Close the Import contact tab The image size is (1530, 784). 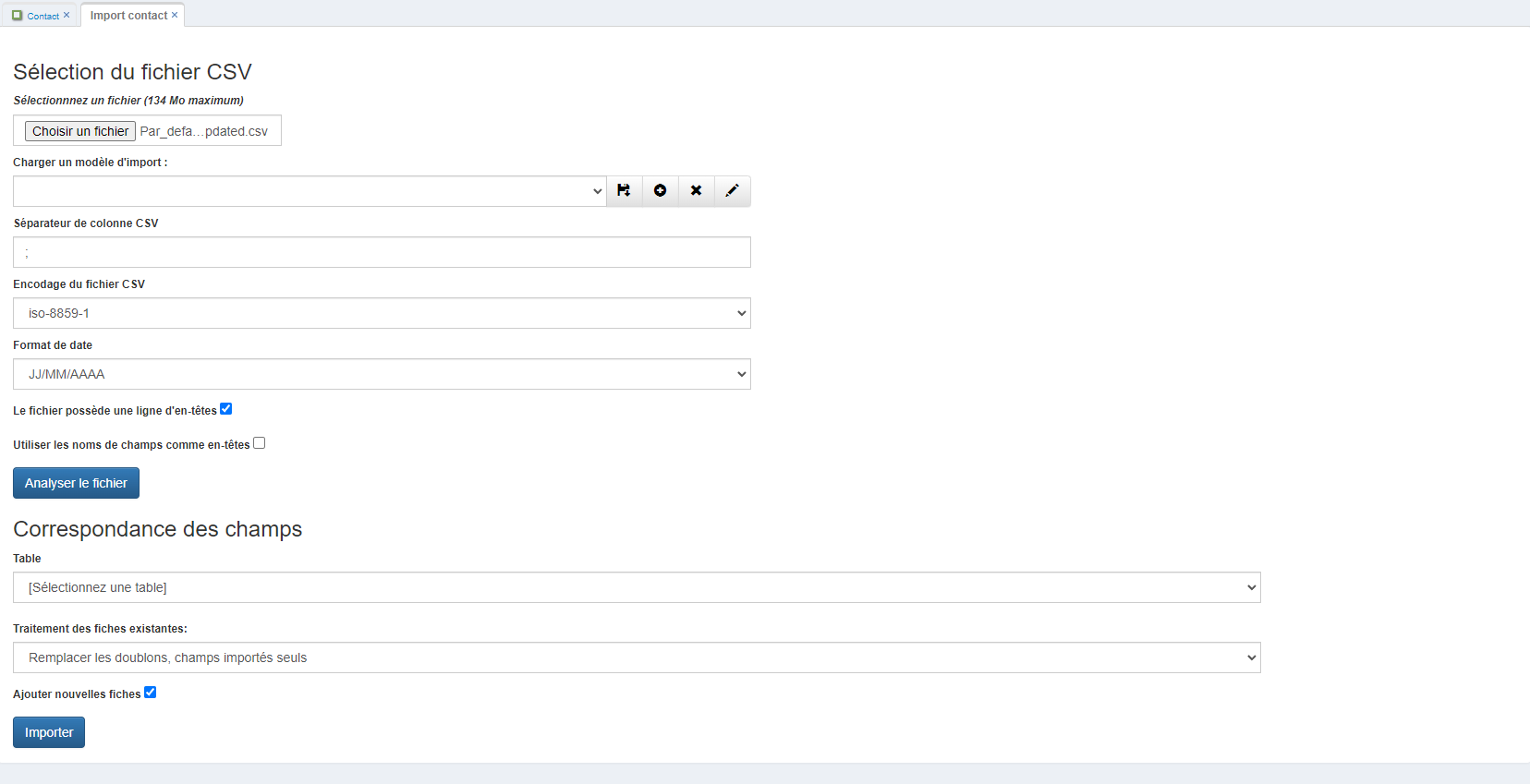pyautogui.click(x=175, y=15)
